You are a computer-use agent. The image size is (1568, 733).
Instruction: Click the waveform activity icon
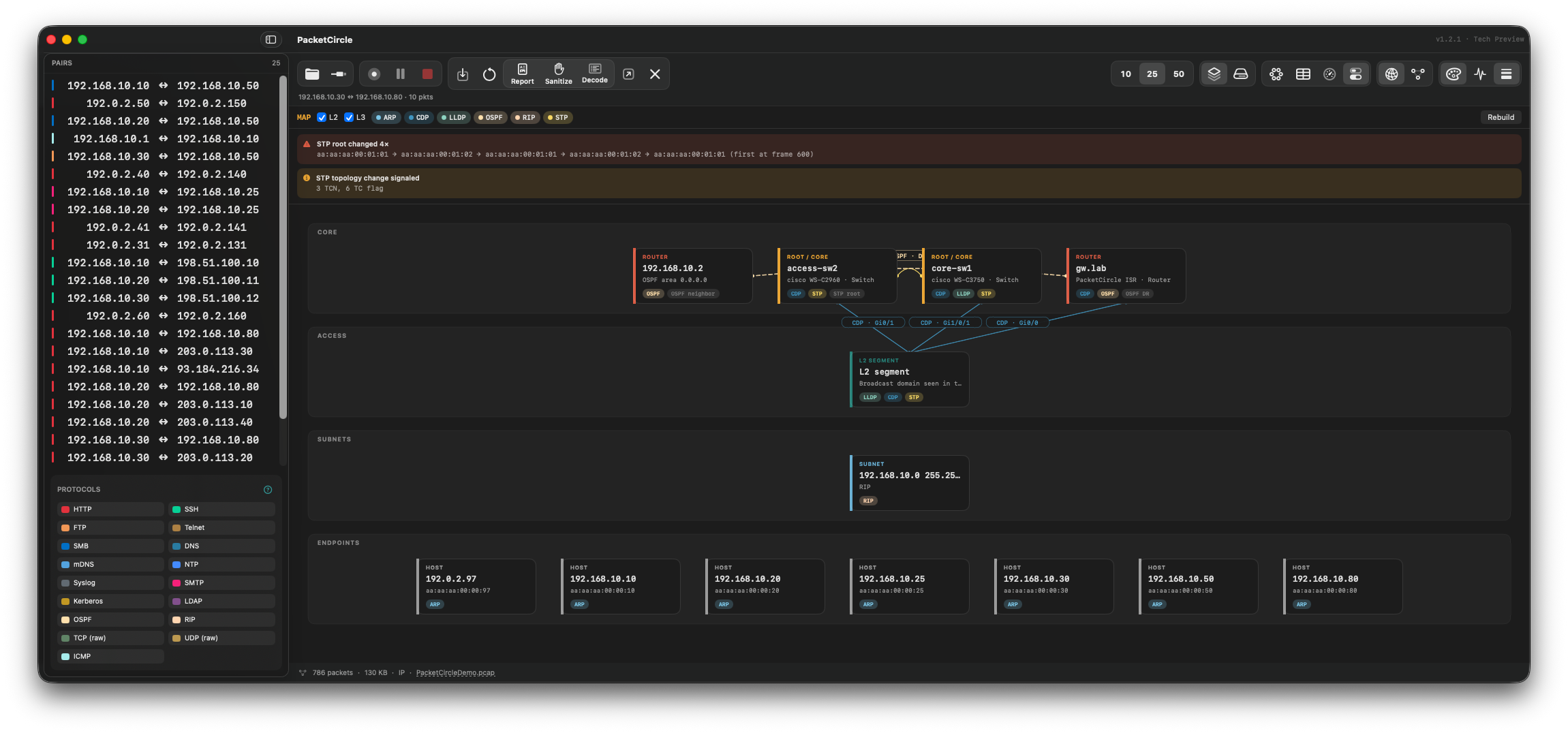1480,74
